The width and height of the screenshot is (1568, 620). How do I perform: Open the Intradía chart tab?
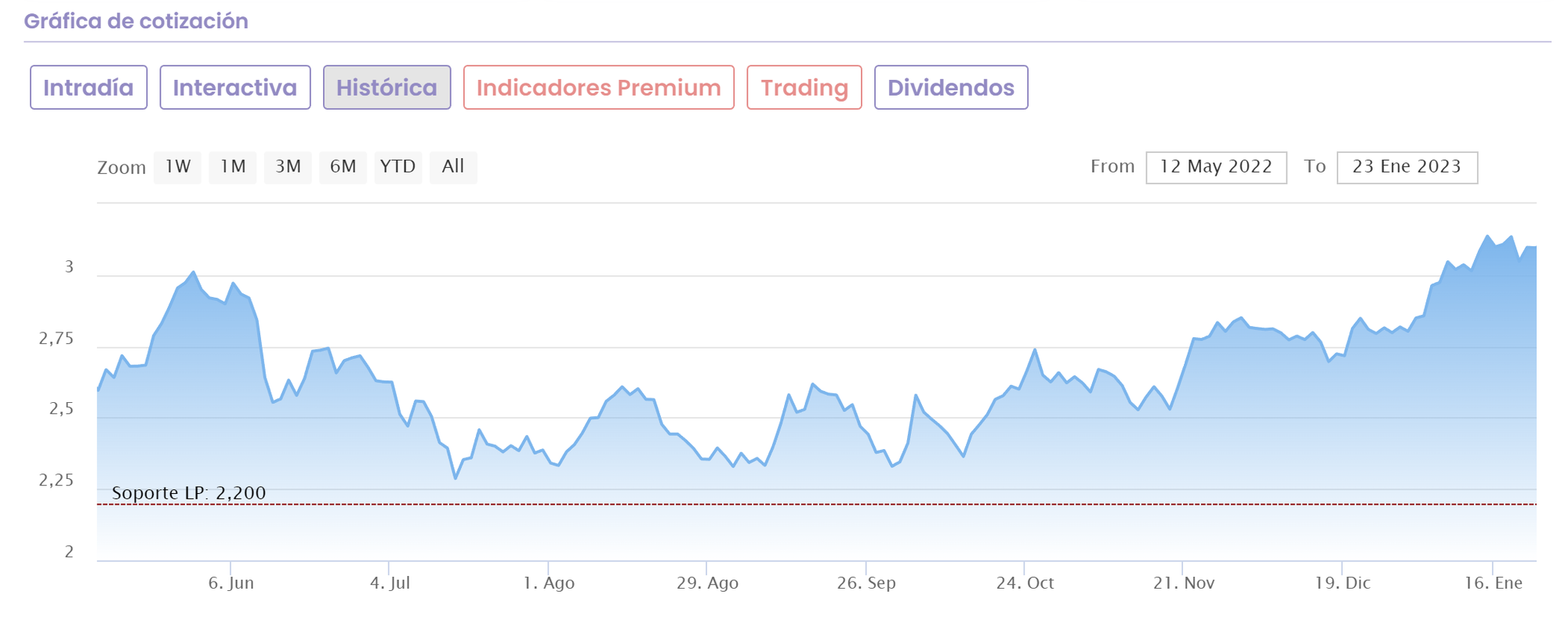tap(89, 87)
